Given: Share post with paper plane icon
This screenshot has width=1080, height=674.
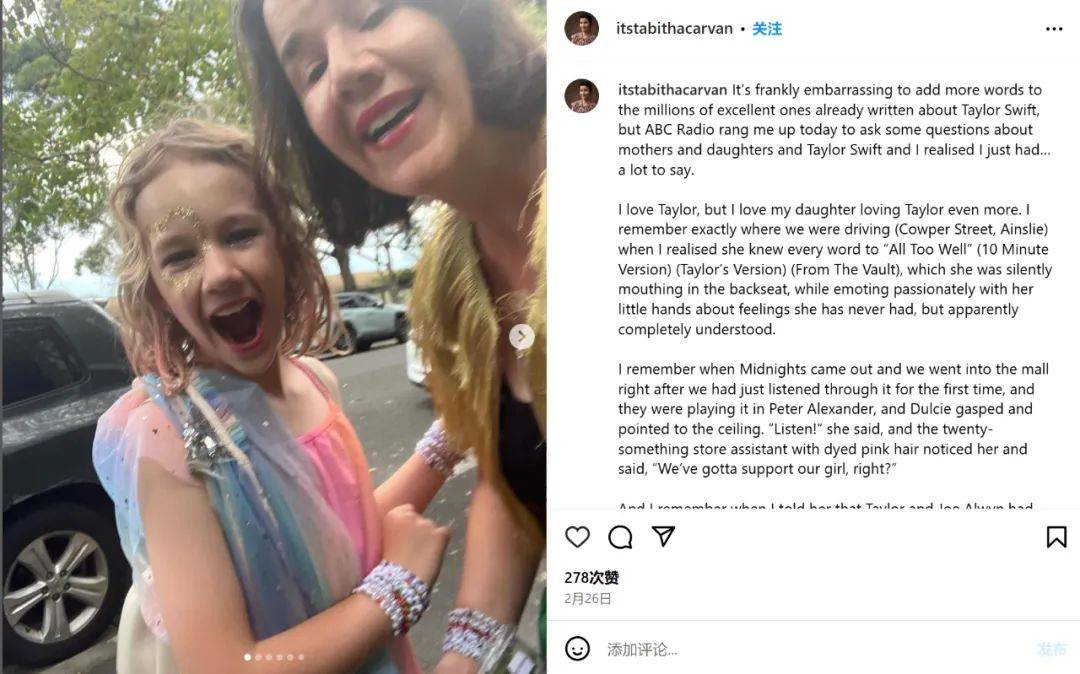Looking at the screenshot, I should coord(663,536).
